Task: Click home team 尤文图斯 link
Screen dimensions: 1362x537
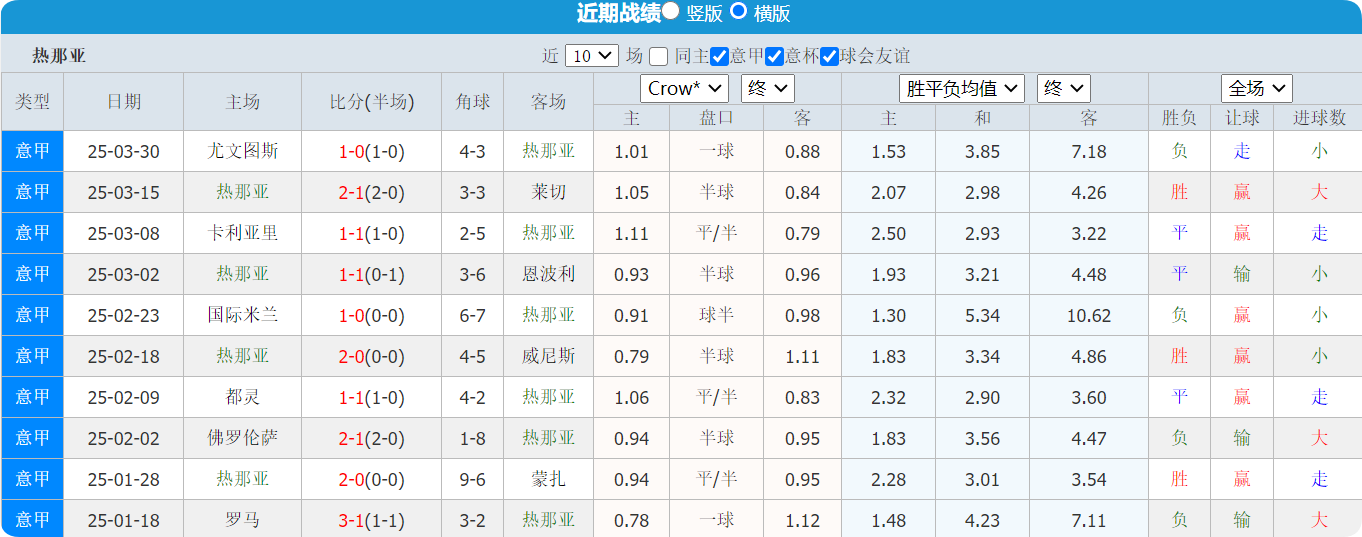Action: click(243, 152)
